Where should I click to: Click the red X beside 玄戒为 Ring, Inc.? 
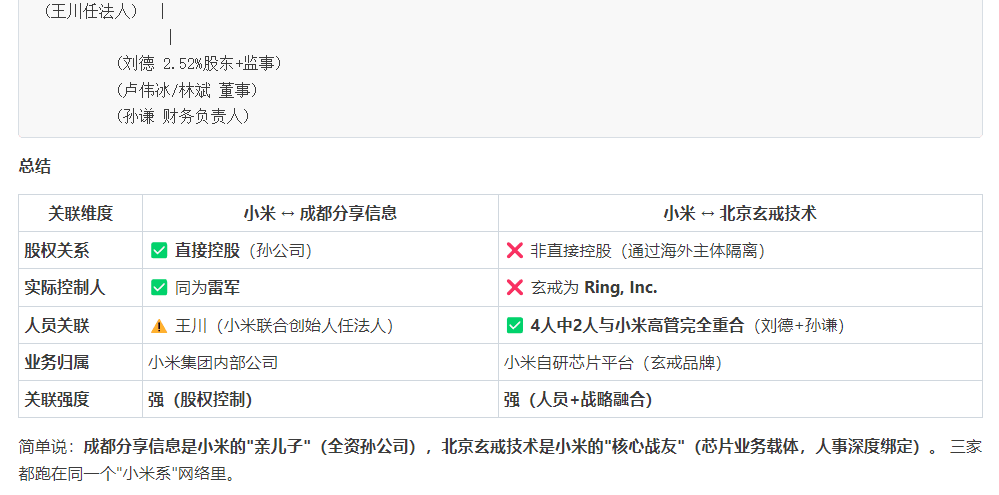[x=515, y=287]
